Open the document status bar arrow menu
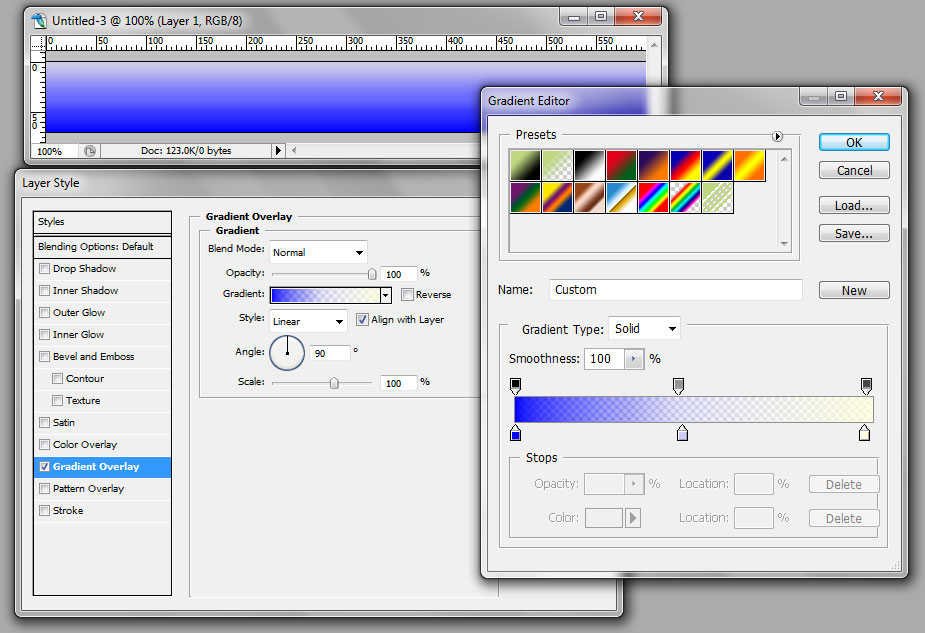This screenshot has width=925, height=633. pos(278,150)
